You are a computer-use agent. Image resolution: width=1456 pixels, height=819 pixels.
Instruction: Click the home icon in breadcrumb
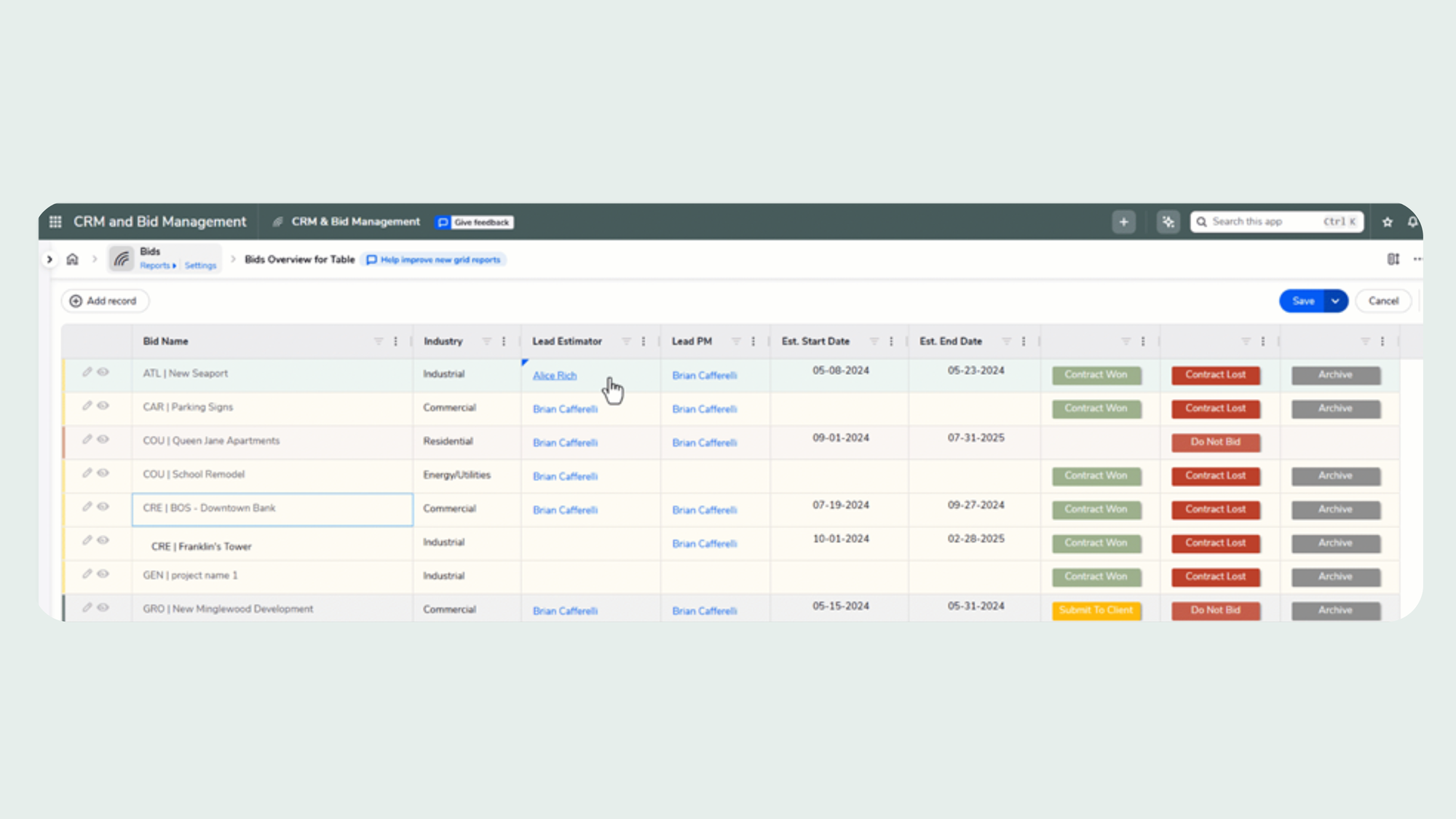72,259
